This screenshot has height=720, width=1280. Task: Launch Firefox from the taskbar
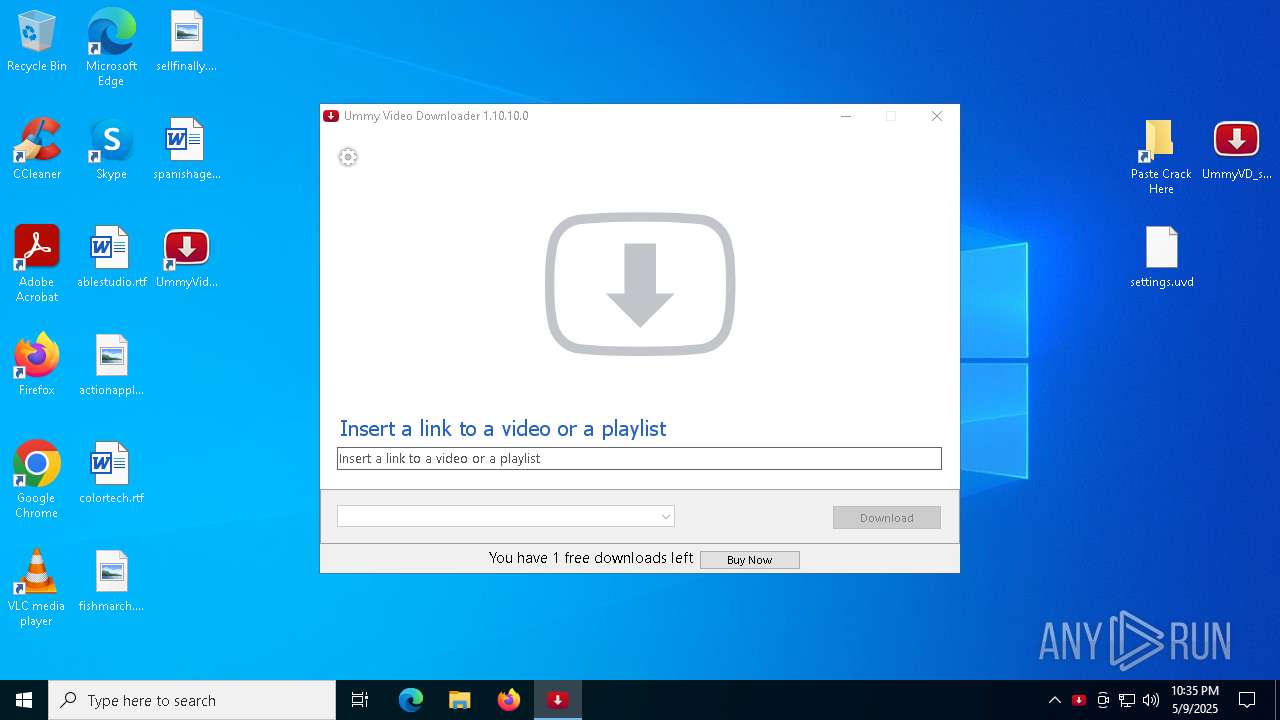(508, 700)
